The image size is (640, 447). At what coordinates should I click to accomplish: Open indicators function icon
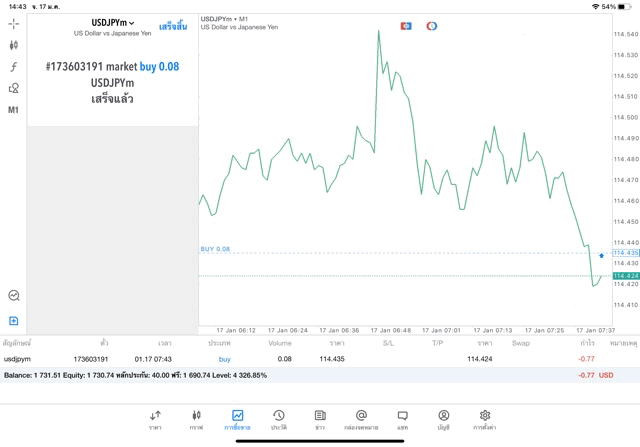pyautogui.click(x=13, y=67)
